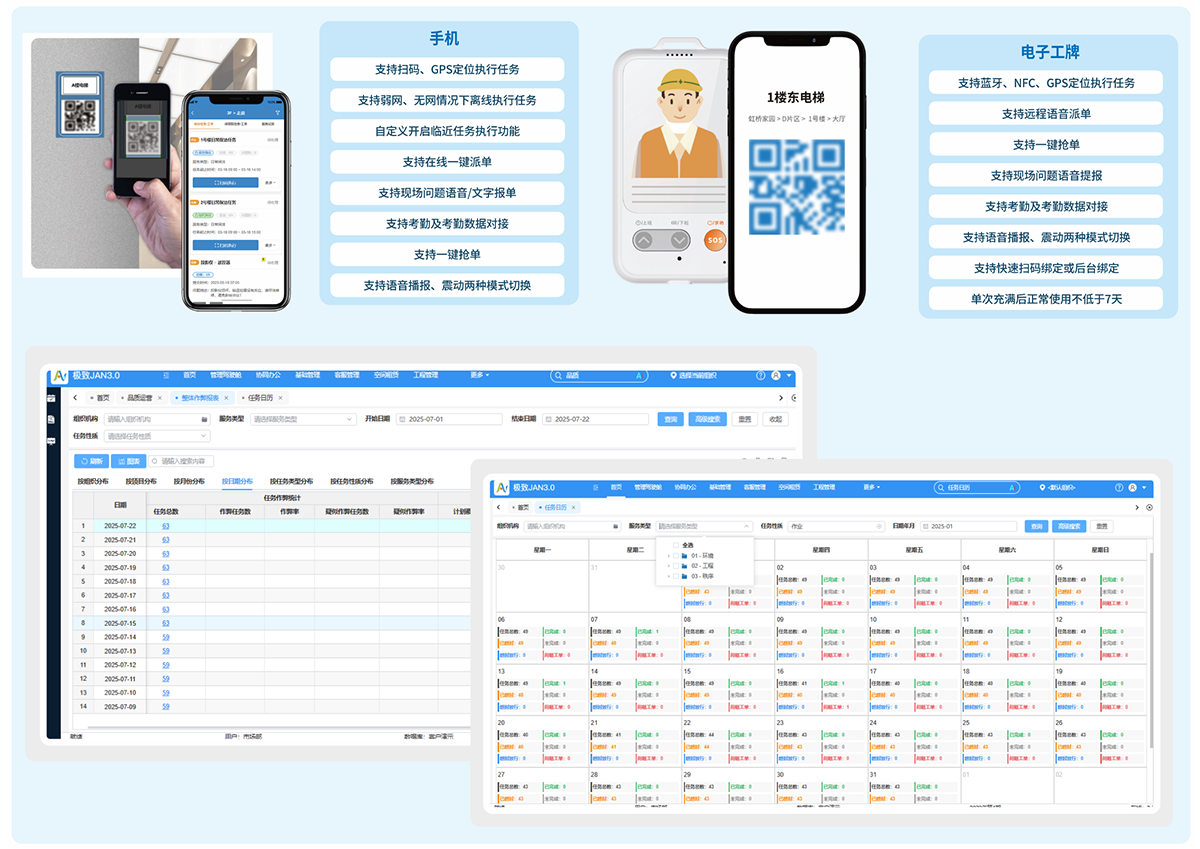Check the 03 - 秩序 checkbox
1200x849 pixels.
pyautogui.click(x=675, y=576)
